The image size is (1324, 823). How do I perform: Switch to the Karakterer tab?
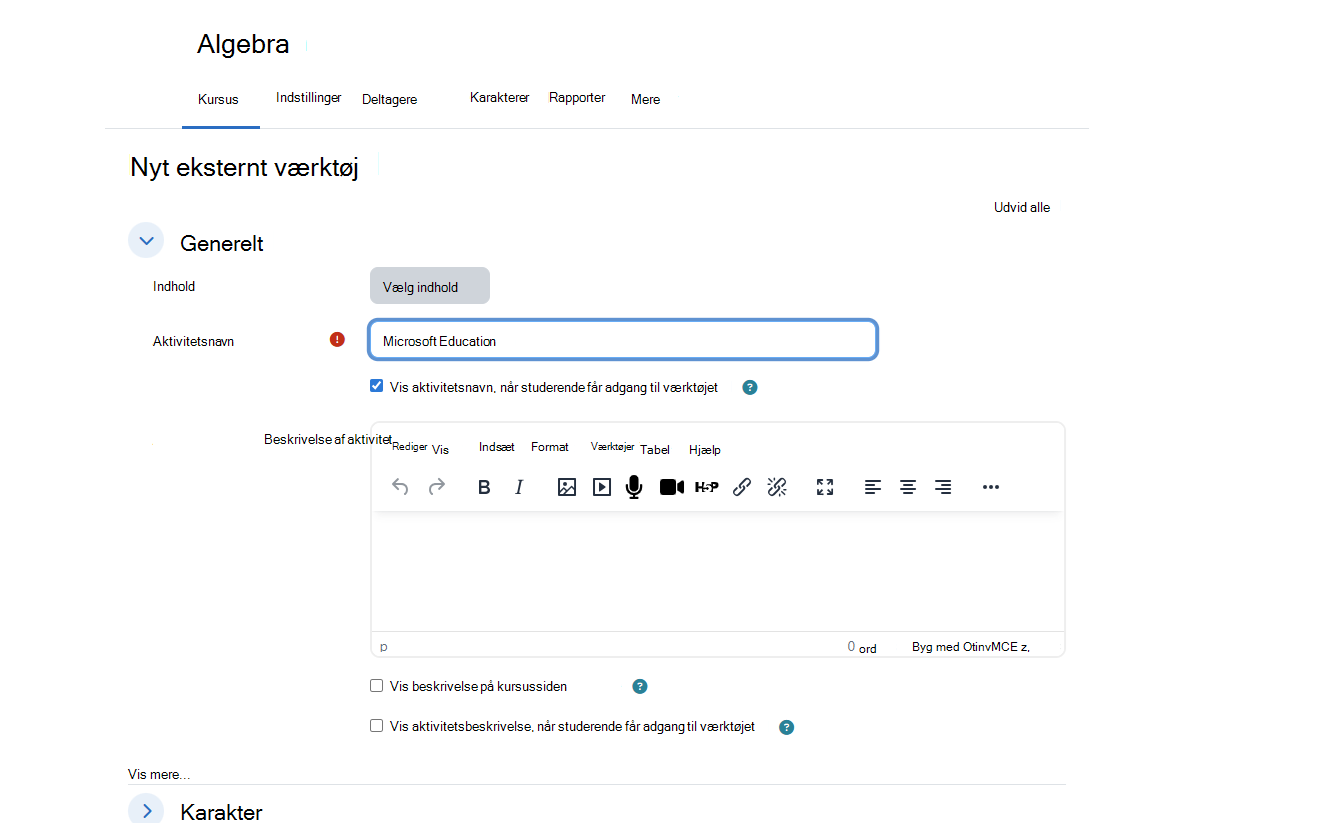[499, 98]
